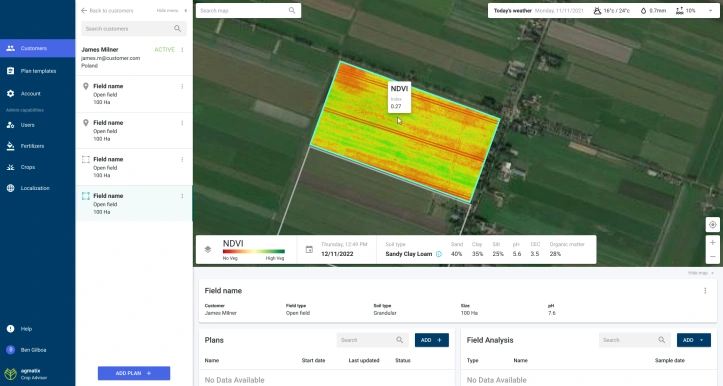Open options for third field entry
Image resolution: width=723 pixels, height=386 pixels.
pos(183,160)
